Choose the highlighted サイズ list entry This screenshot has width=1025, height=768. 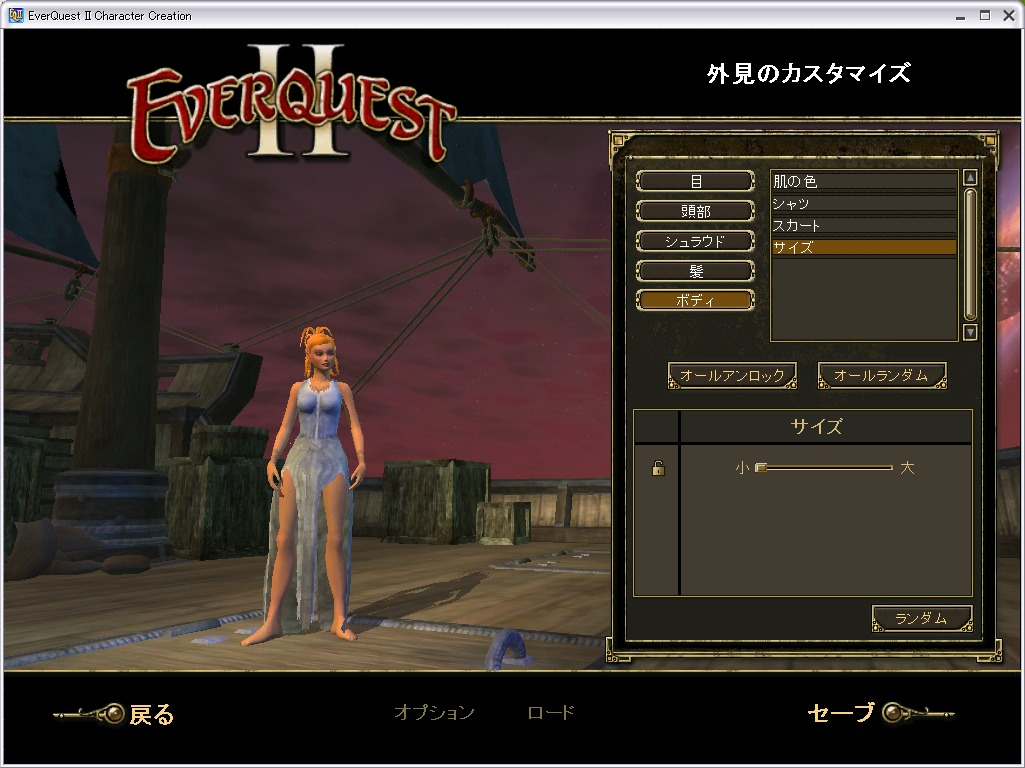click(x=864, y=247)
